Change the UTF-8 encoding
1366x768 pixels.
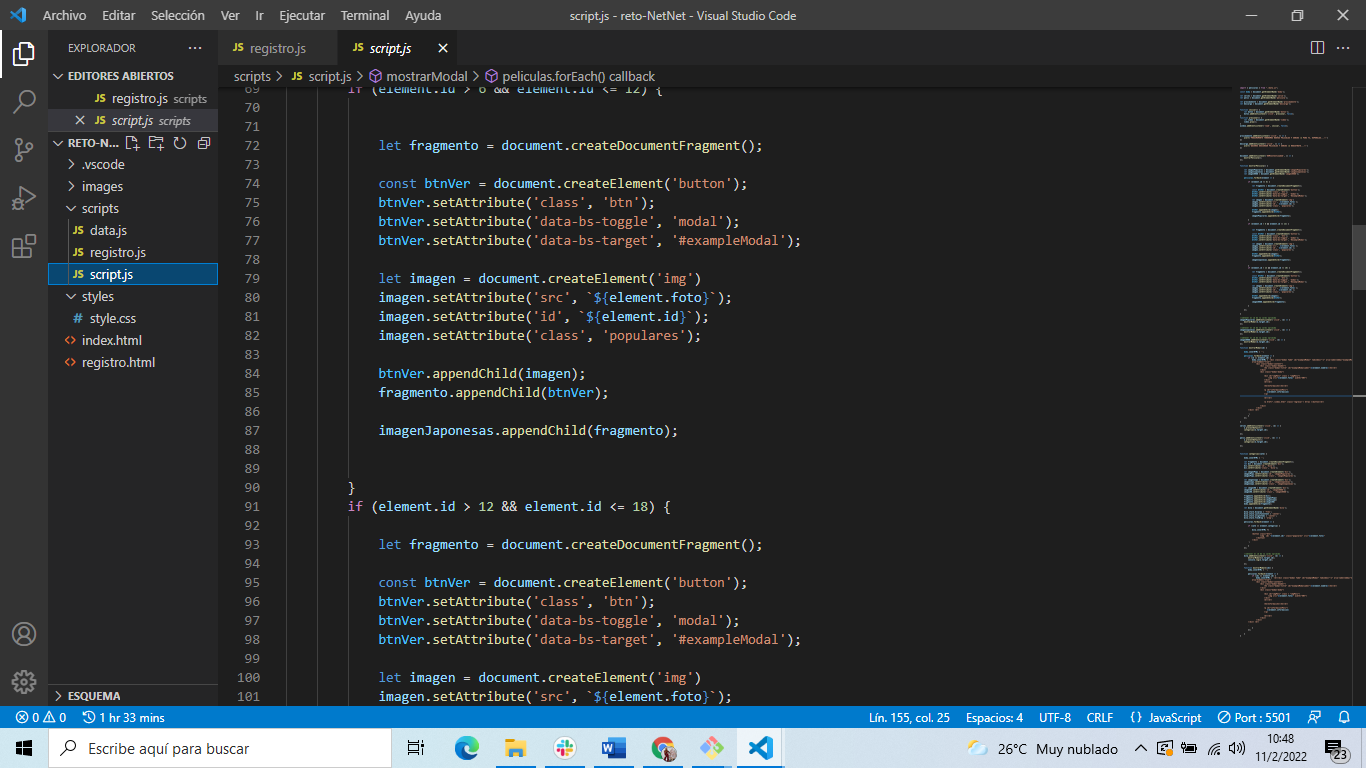[x=1055, y=718]
